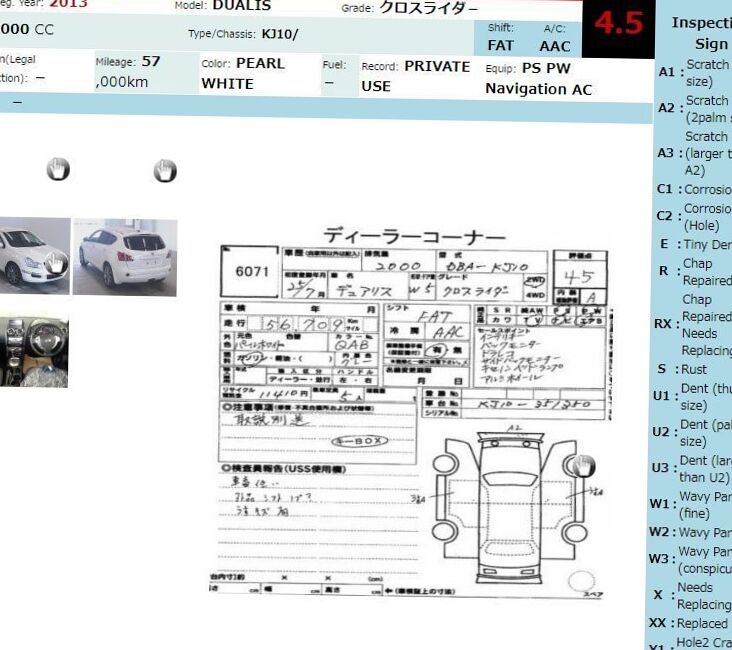
Task: Click the W1 Wavy Panel (fine) legend entry
Action: pos(690,504)
